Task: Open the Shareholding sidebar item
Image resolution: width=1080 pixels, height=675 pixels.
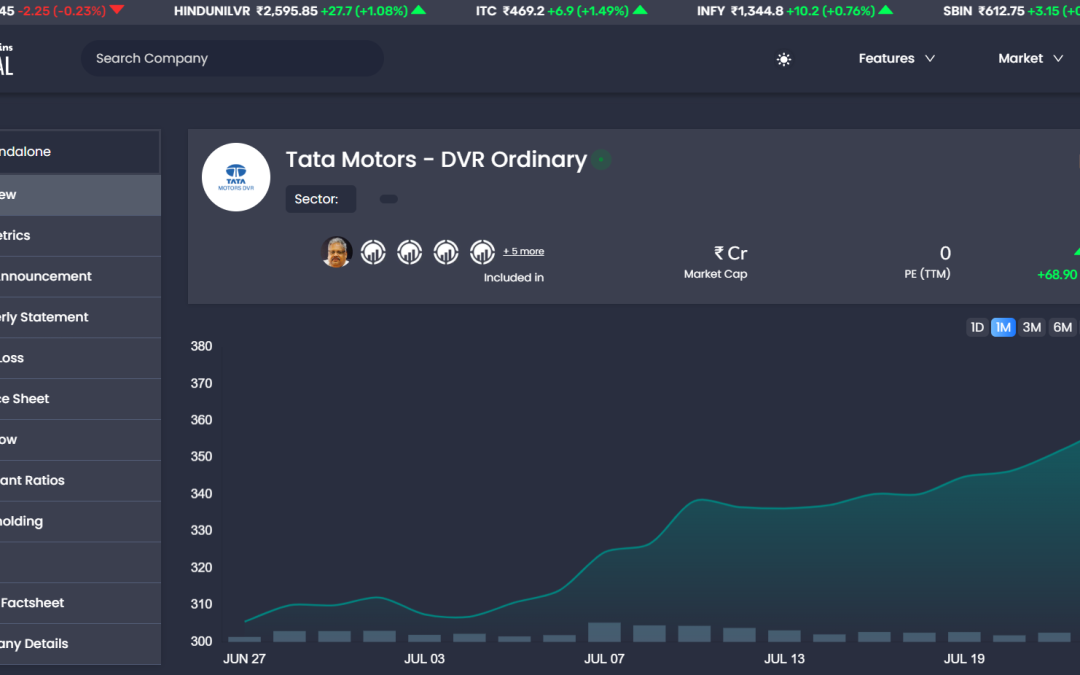Action: [x=80, y=521]
